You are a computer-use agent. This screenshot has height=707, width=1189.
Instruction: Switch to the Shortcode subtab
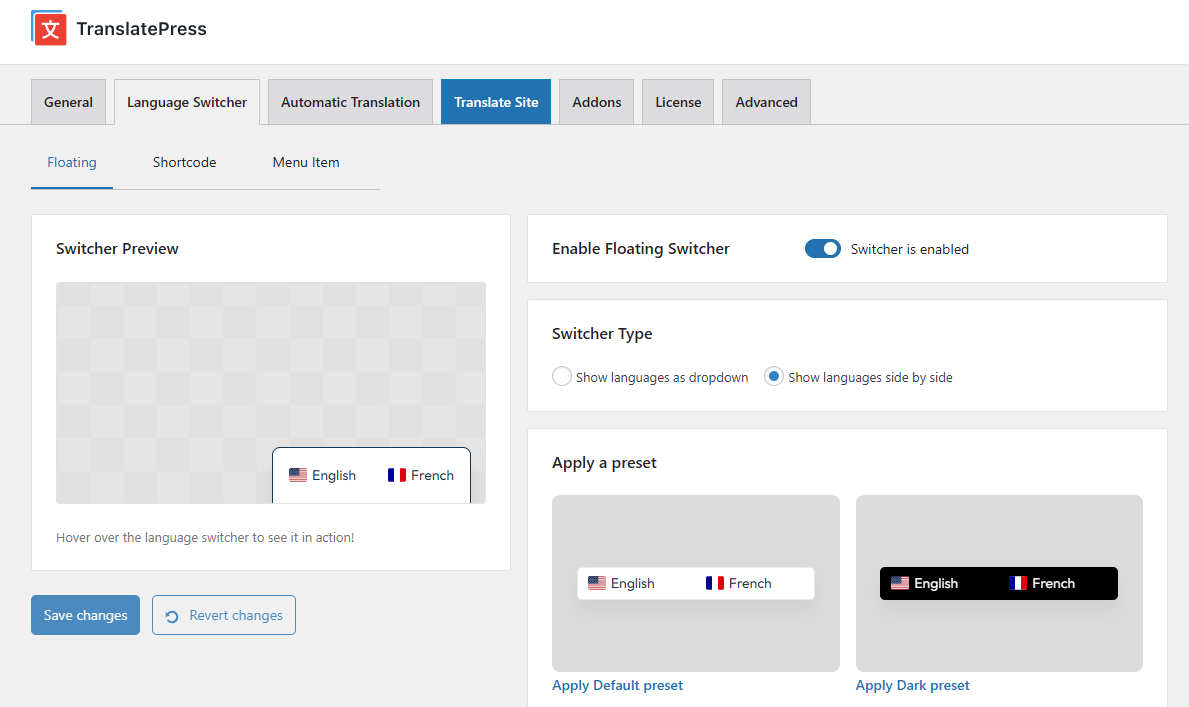(x=184, y=162)
